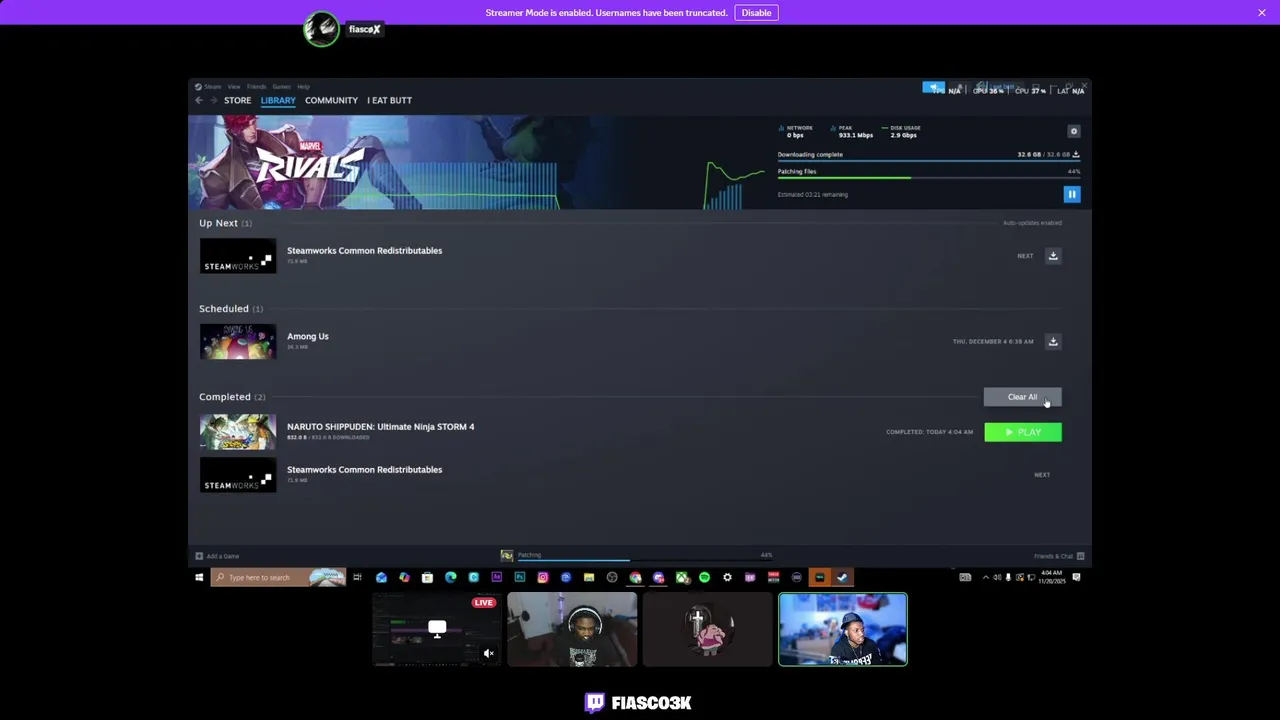Click the taskbar clock showing 4:04 AM
The width and height of the screenshot is (1280, 720).
1051,577
